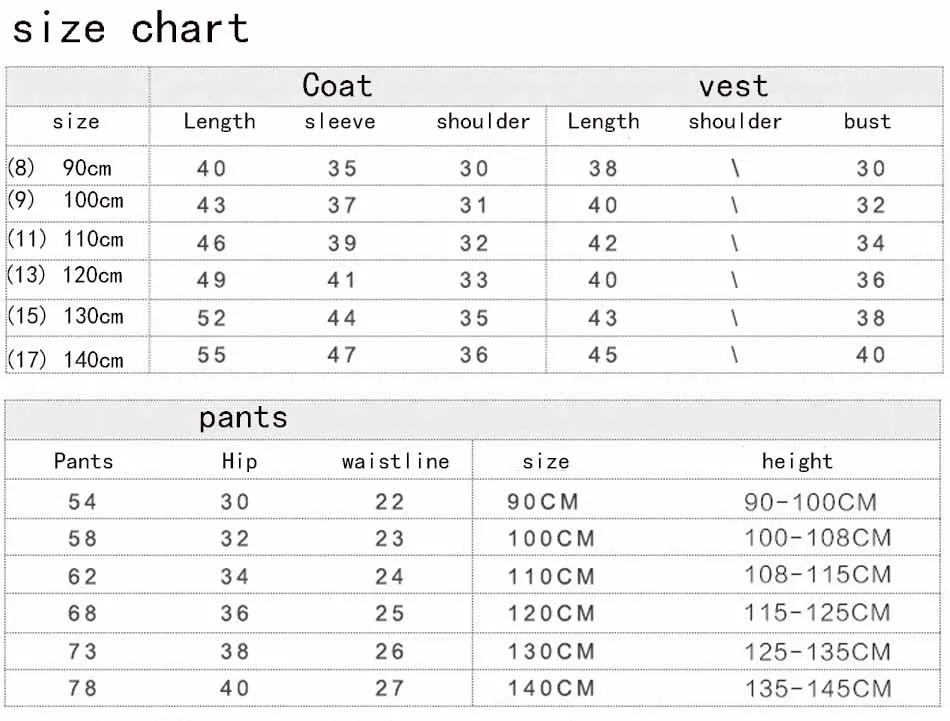Click the 'size chart' title text

pyautogui.click(x=131, y=29)
